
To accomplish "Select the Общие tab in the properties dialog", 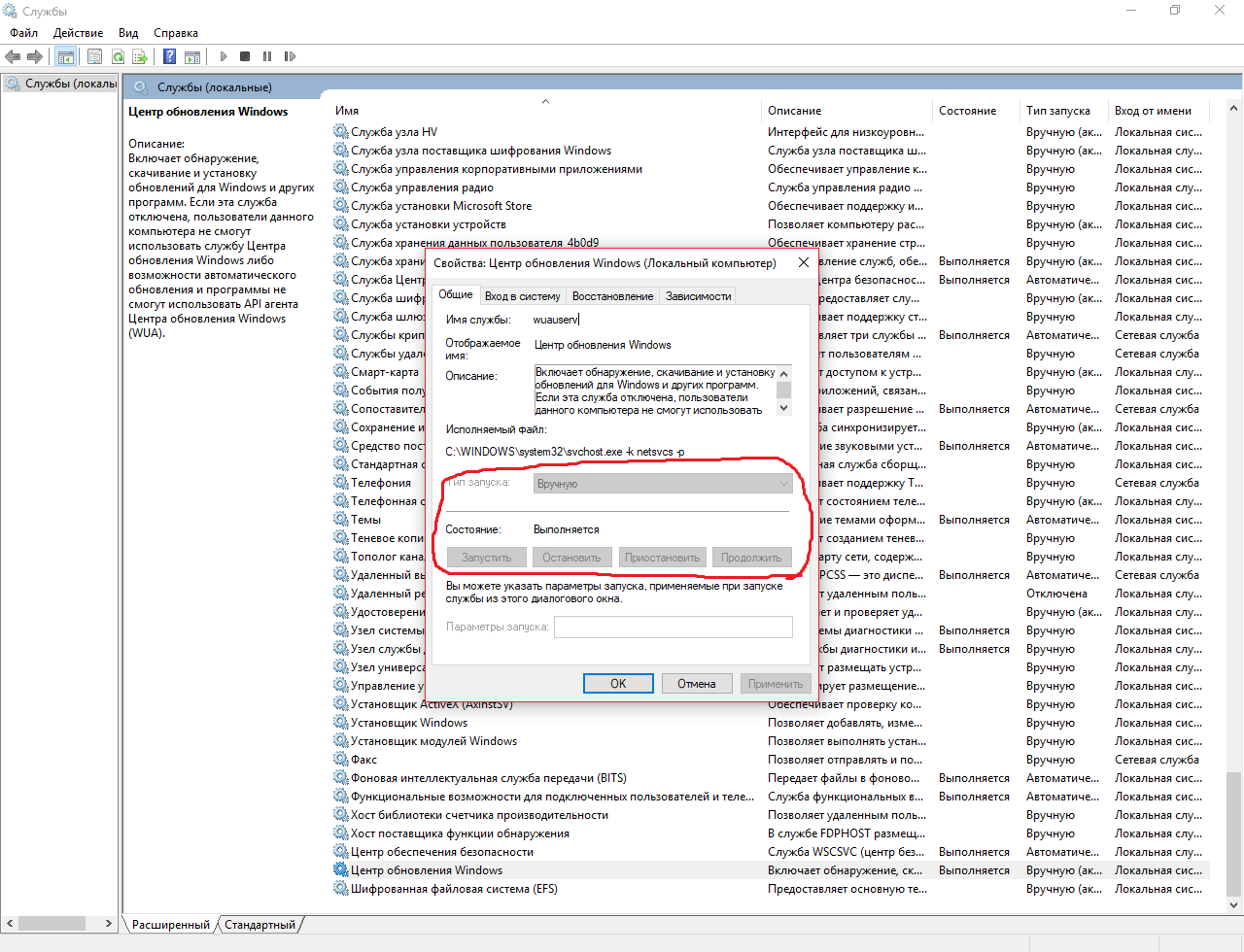I will [456, 294].
